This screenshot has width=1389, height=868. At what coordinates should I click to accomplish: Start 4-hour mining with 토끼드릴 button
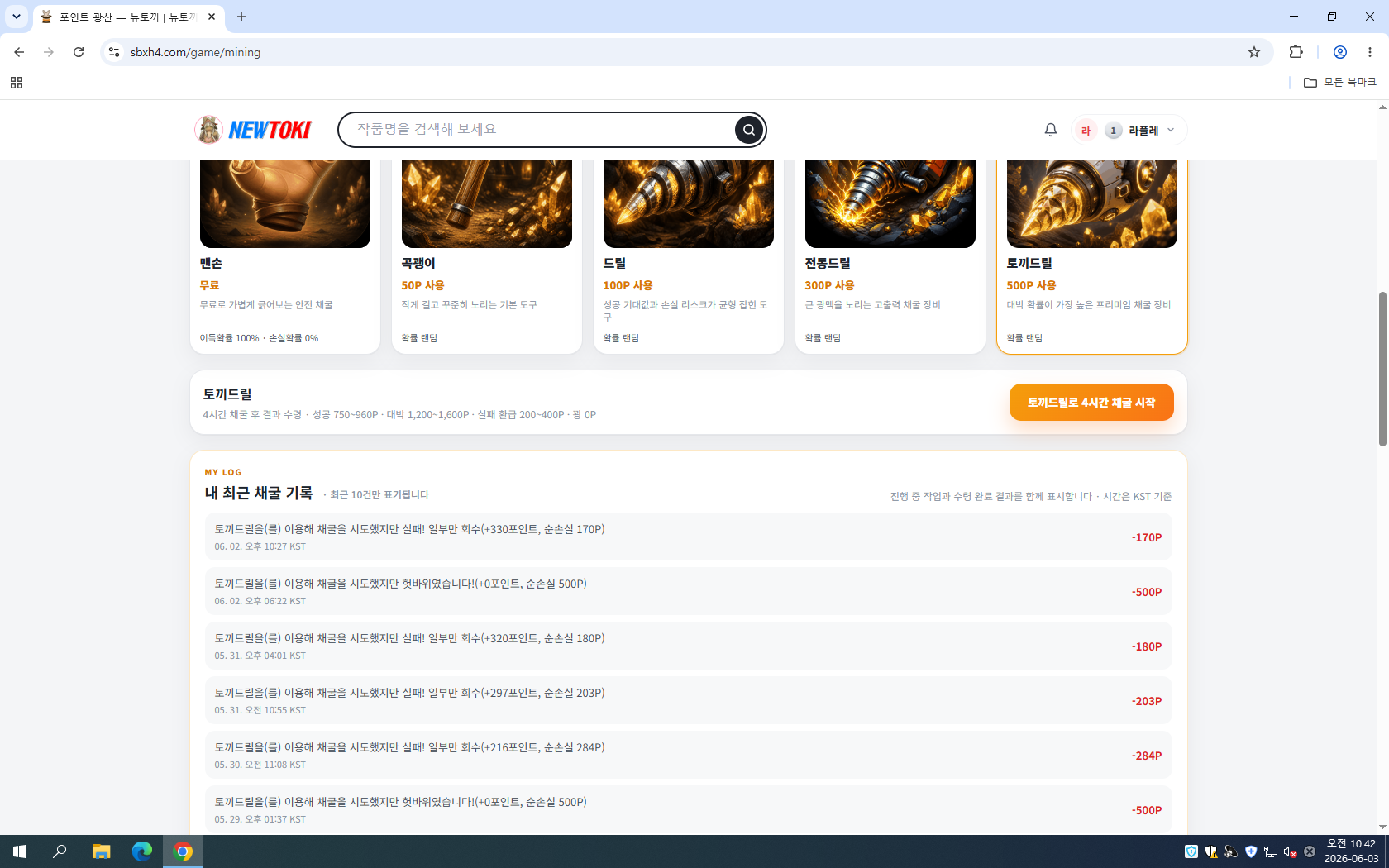(1091, 403)
